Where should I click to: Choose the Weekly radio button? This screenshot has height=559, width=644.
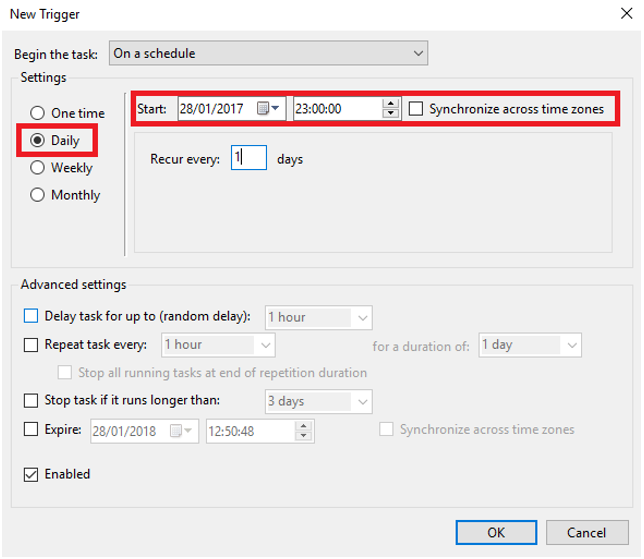pyautogui.click(x=38, y=168)
